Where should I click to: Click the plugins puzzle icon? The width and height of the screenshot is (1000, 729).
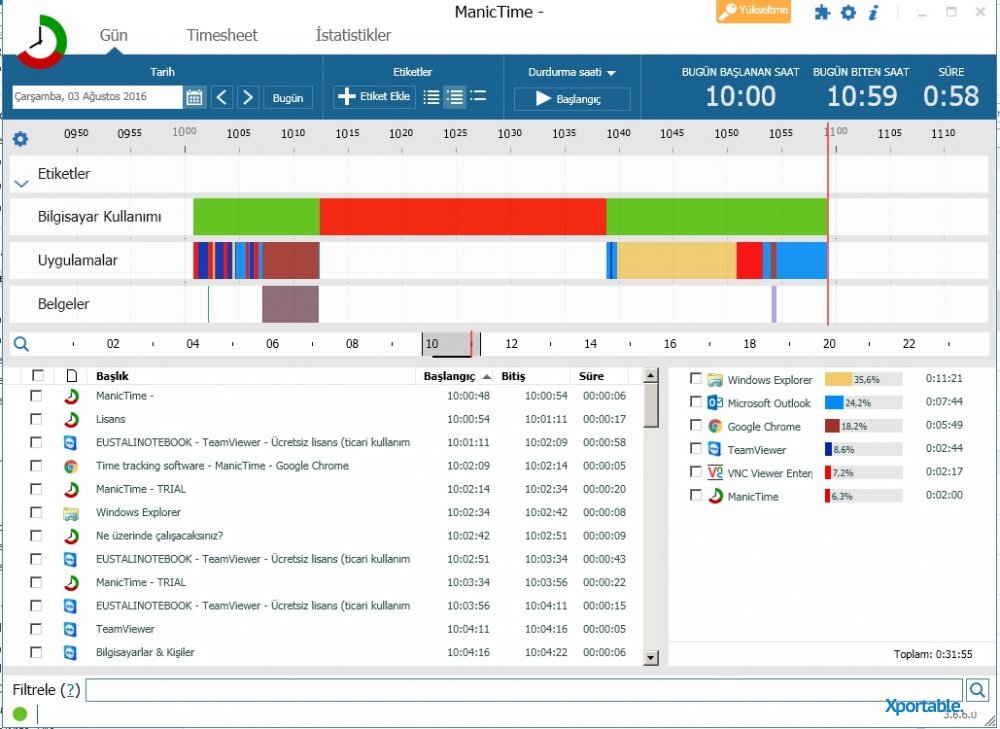point(823,12)
